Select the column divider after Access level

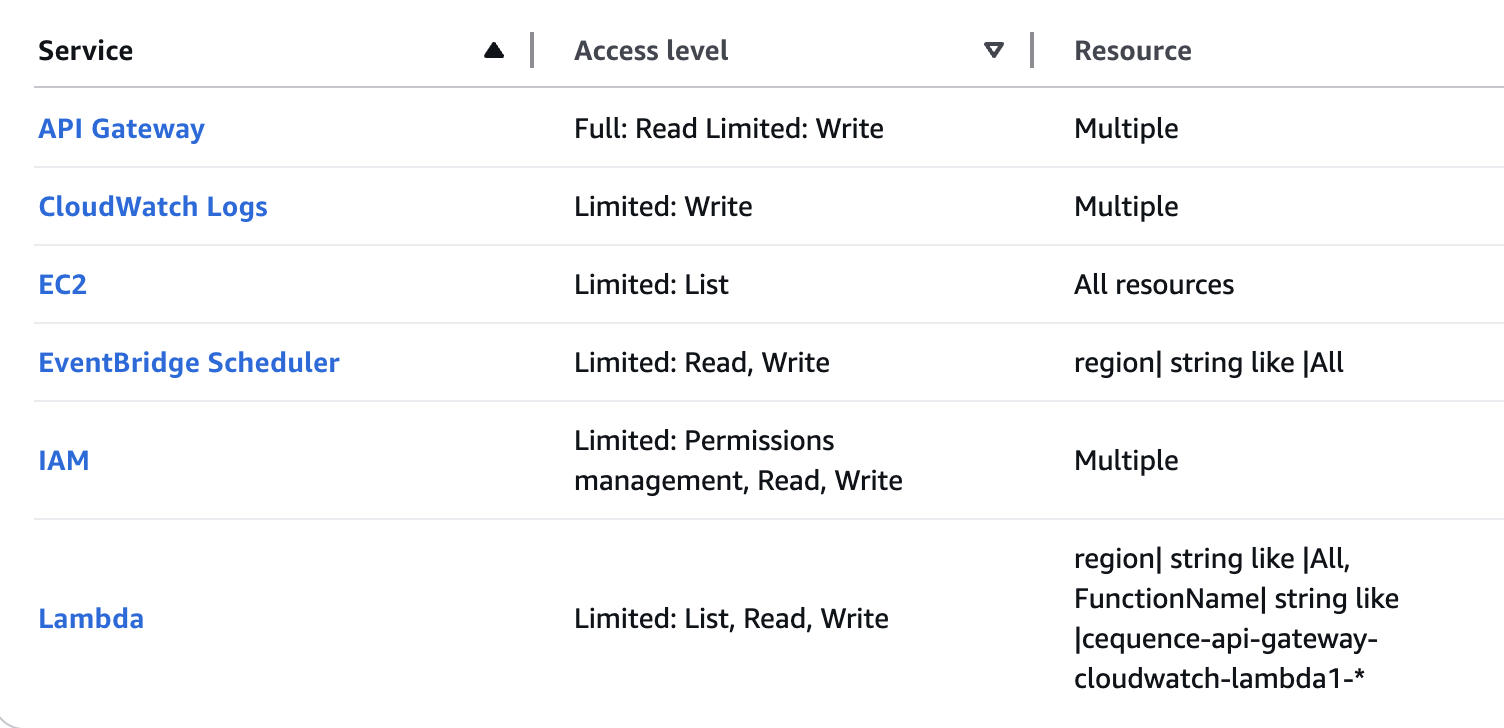click(1032, 50)
